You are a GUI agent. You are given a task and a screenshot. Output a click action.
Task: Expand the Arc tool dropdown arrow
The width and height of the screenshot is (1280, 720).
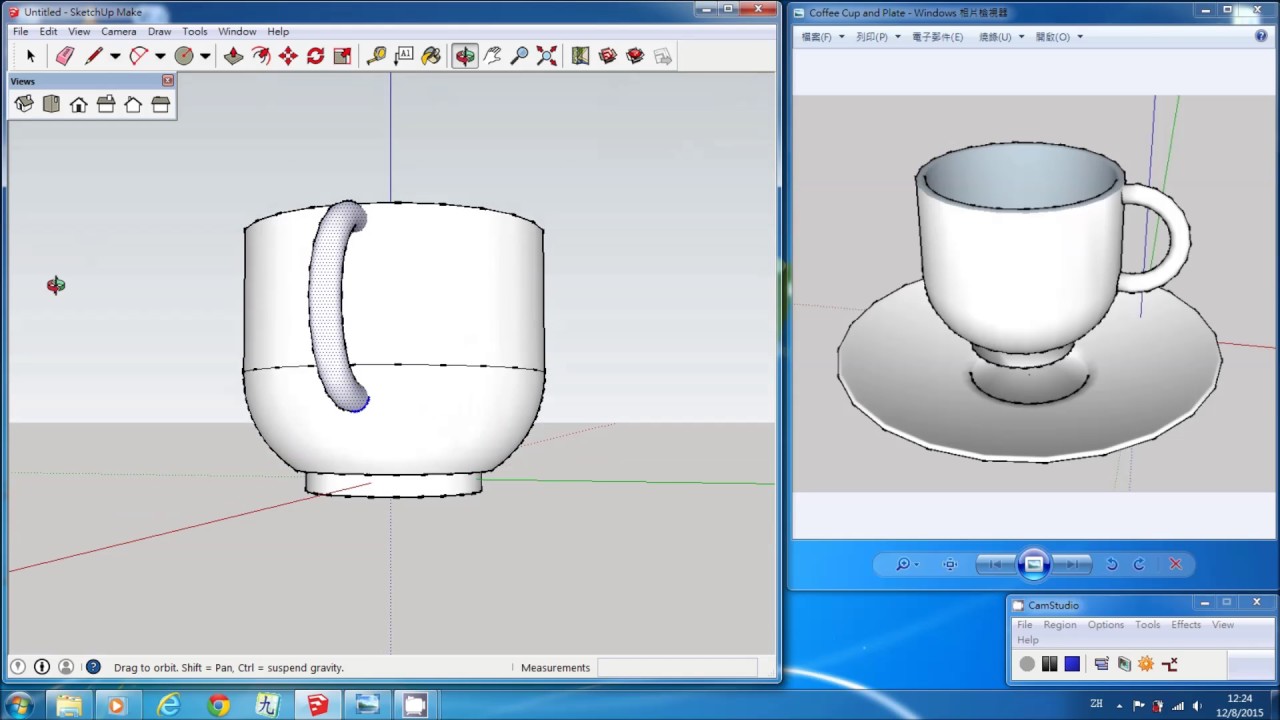160,56
